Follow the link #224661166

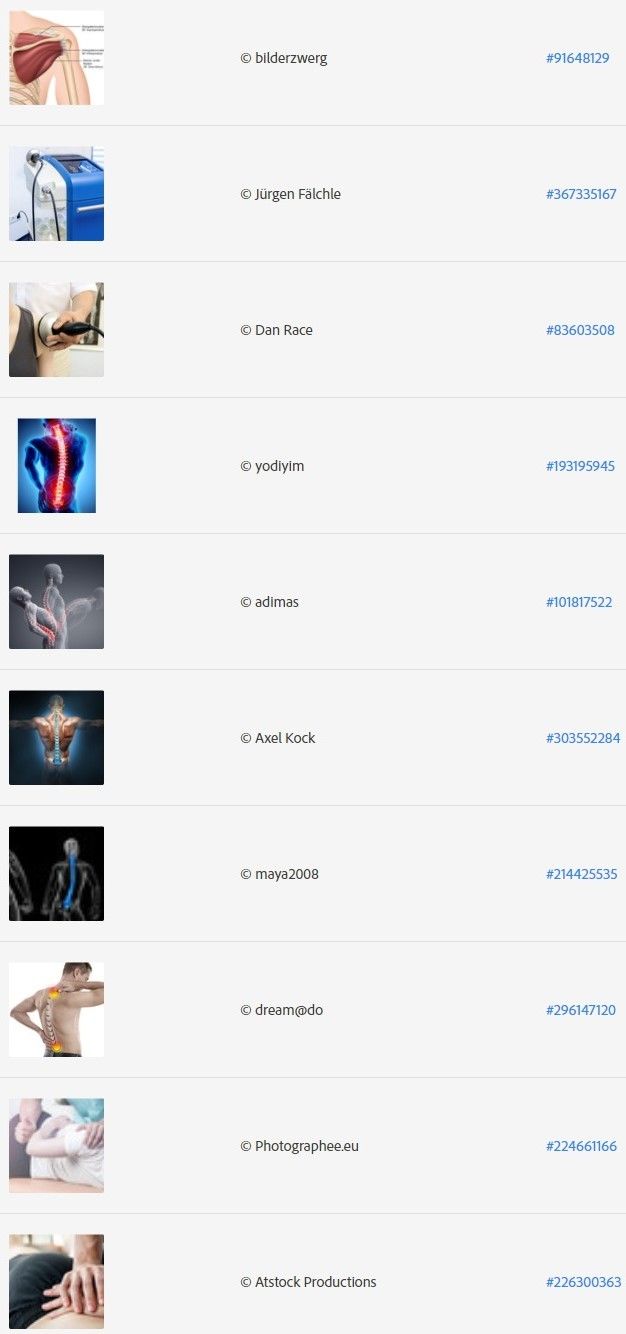(581, 1146)
